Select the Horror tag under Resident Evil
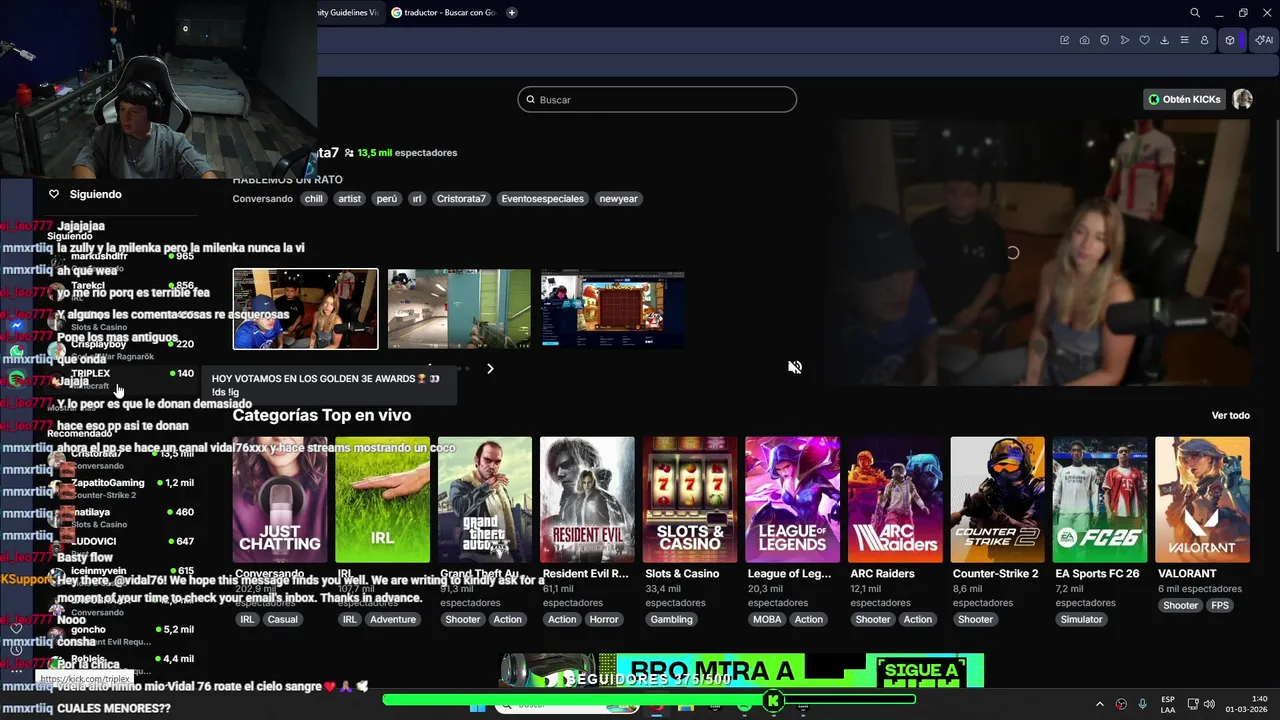This screenshot has width=1280, height=720. pyautogui.click(x=604, y=620)
